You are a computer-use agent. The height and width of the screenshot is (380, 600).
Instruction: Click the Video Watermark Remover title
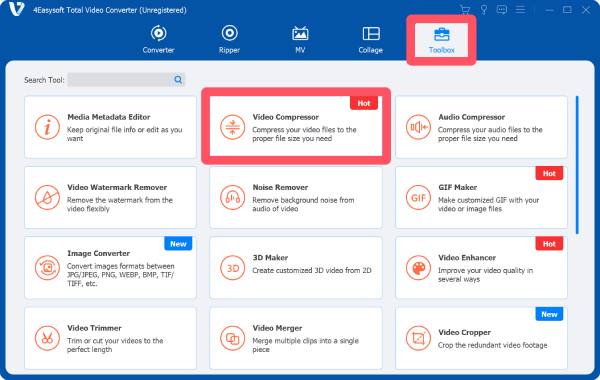point(117,188)
